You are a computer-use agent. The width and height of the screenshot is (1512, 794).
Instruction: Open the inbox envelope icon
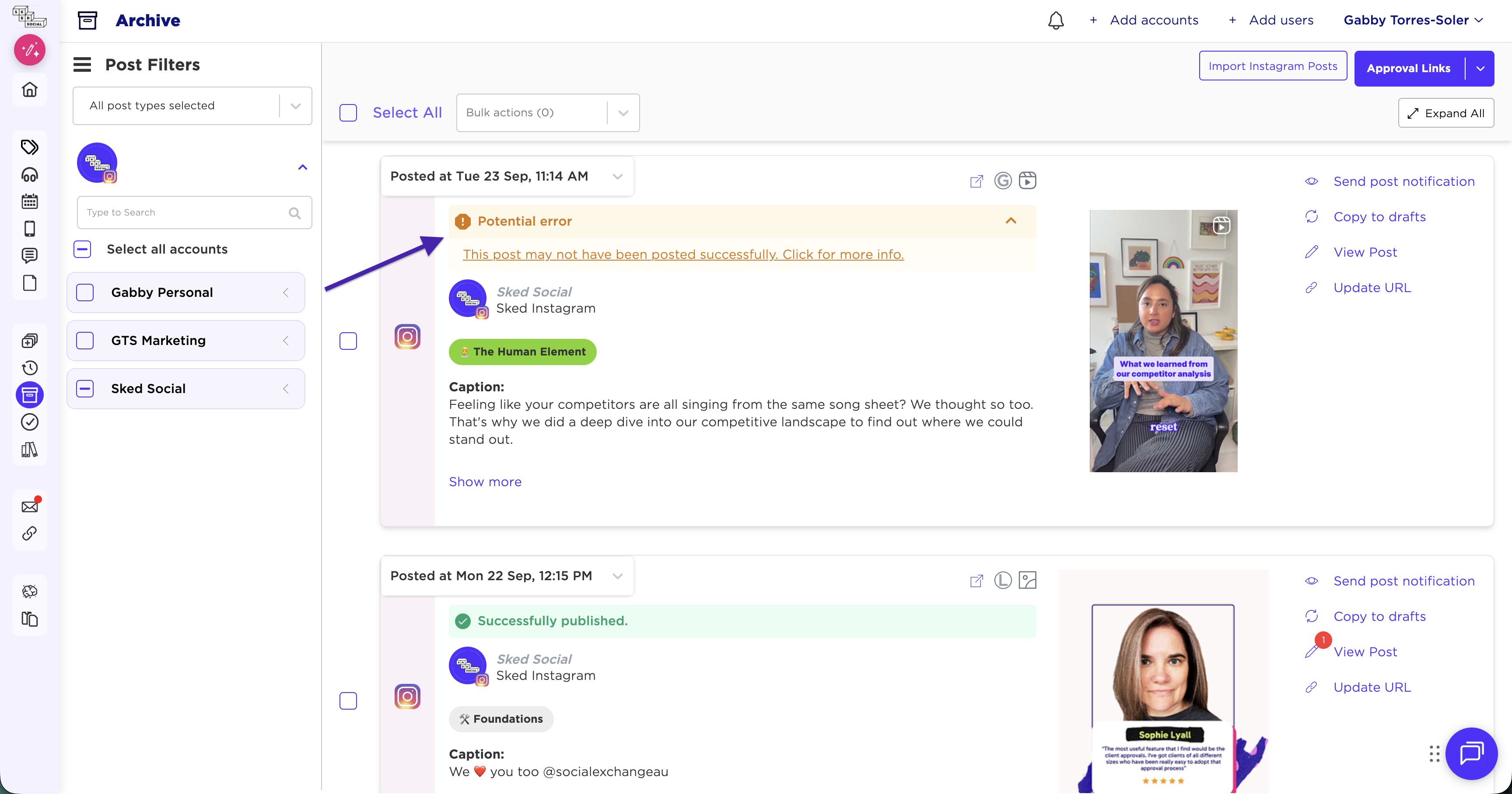tap(29, 507)
